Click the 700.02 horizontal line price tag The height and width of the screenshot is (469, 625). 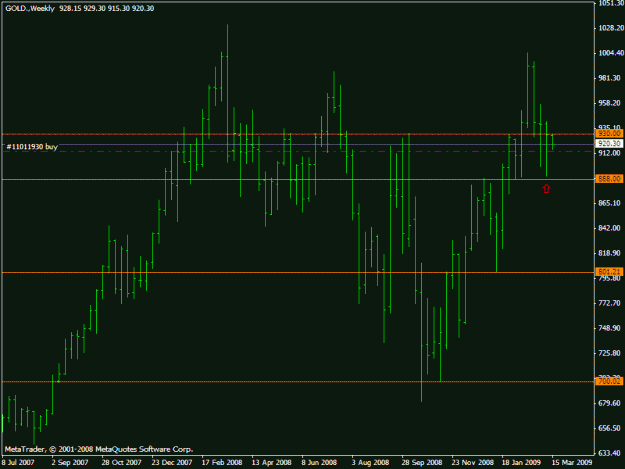609,381
